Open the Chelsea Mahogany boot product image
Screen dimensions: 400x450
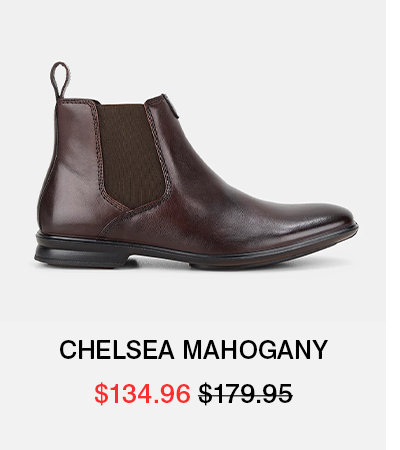pos(196,165)
